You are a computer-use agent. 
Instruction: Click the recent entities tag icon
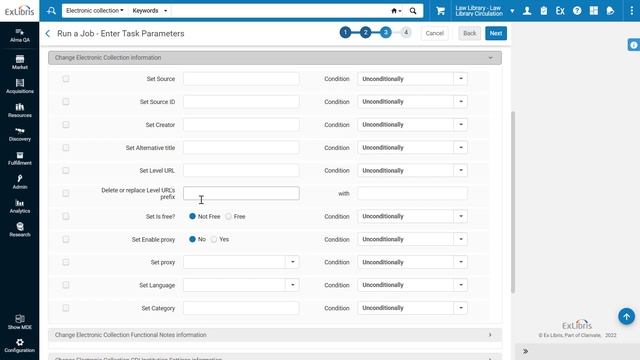coord(610,11)
